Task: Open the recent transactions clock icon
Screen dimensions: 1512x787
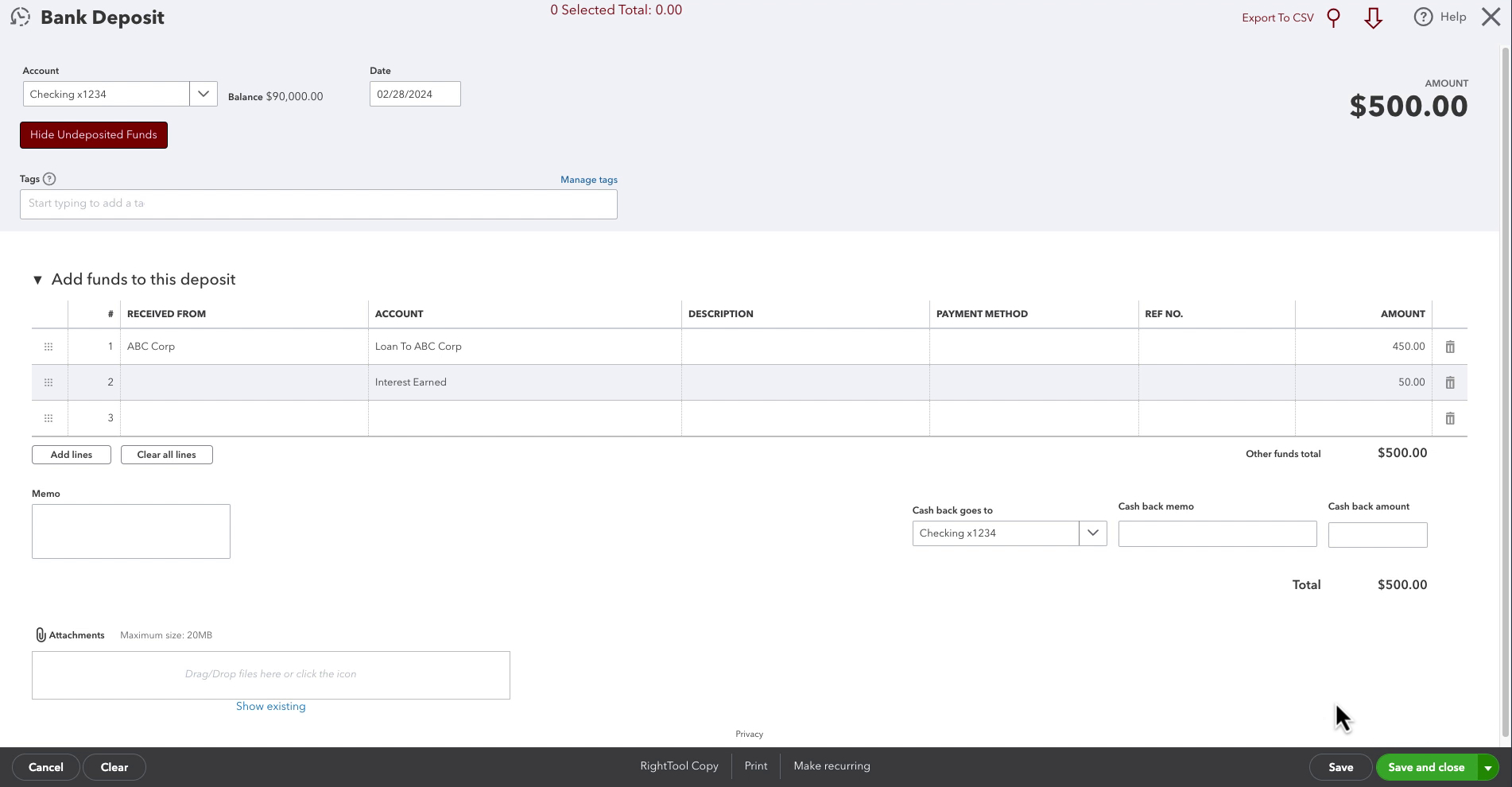Action: (x=21, y=17)
